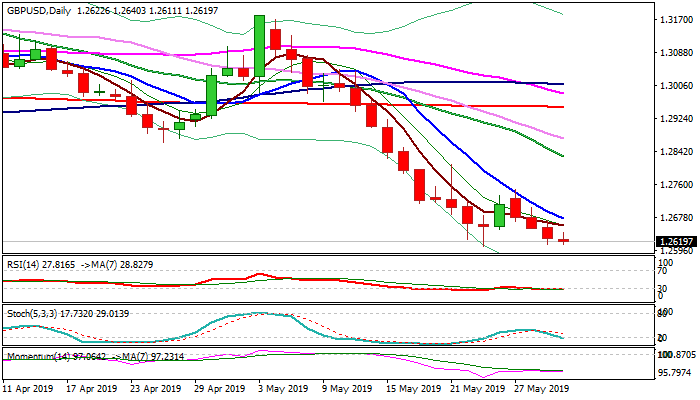Click the 1.27600 price axis label

[677, 185]
